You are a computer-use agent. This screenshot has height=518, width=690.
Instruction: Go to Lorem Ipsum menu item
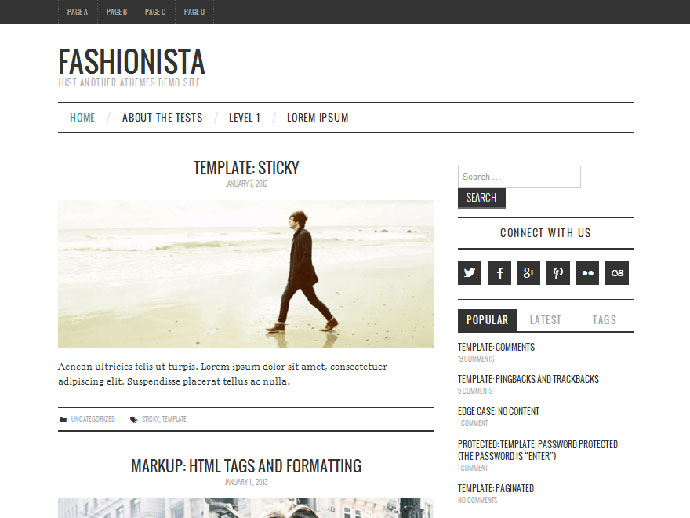pyautogui.click(x=318, y=118)
